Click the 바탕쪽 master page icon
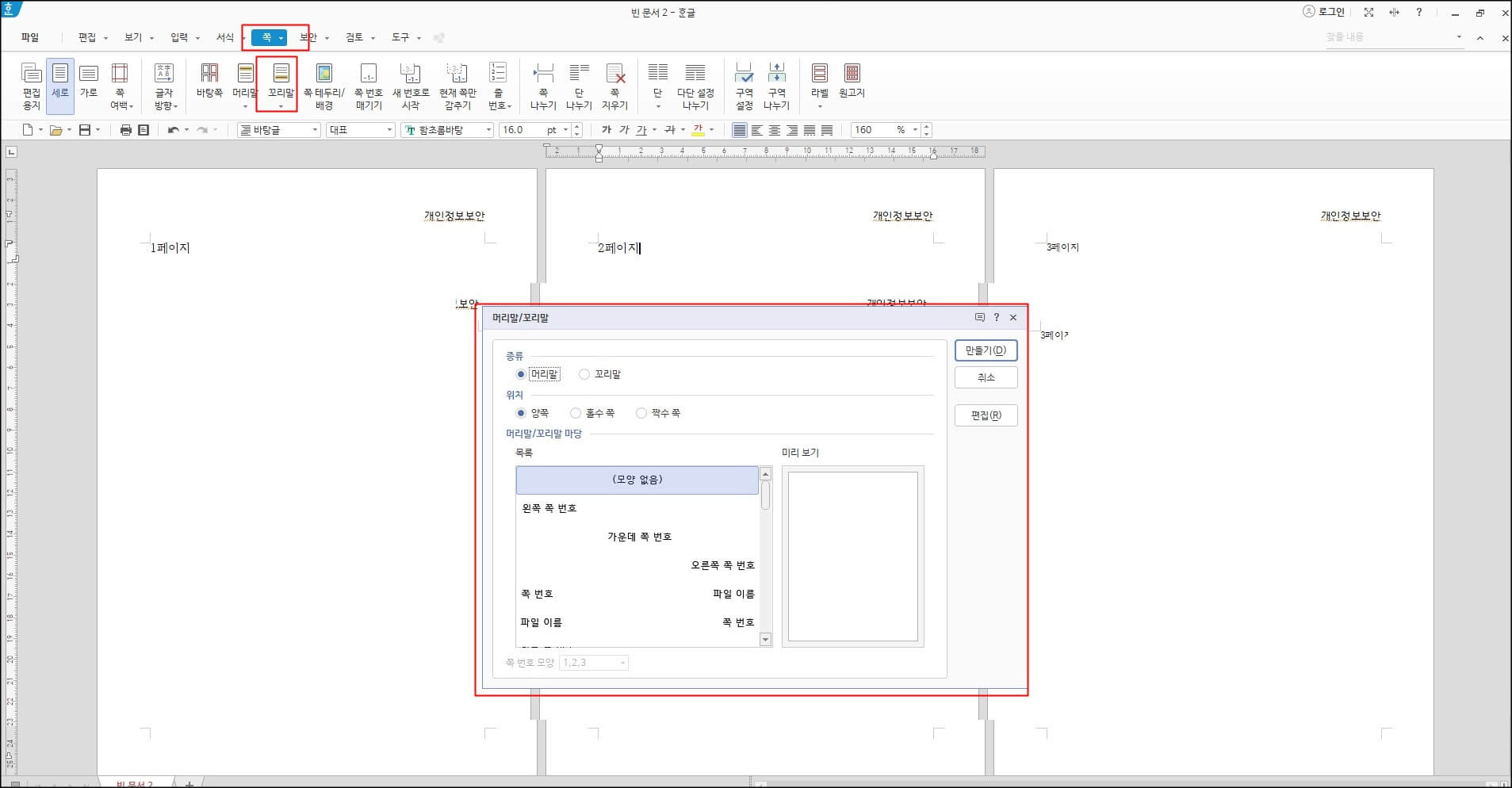This screenshot has width=1512, height=788. pos(209,81)
